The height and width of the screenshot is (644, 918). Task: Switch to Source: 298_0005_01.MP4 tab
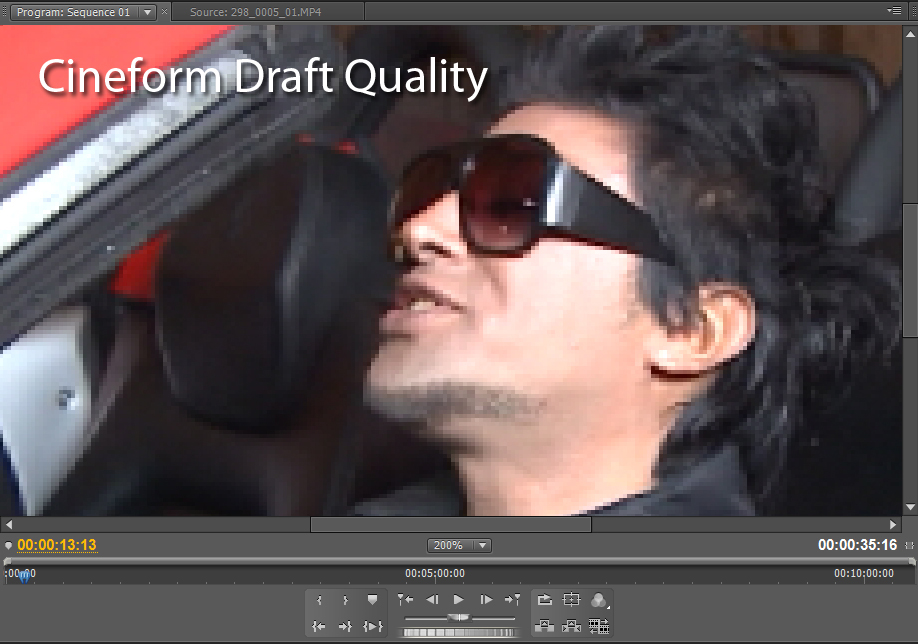(262, 12)
